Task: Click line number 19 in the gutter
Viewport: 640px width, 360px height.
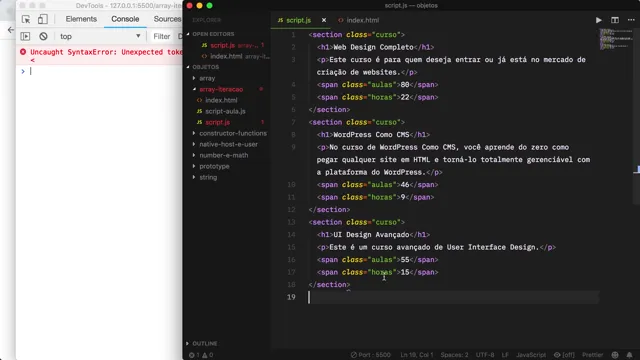Action: tap(291, 297)
